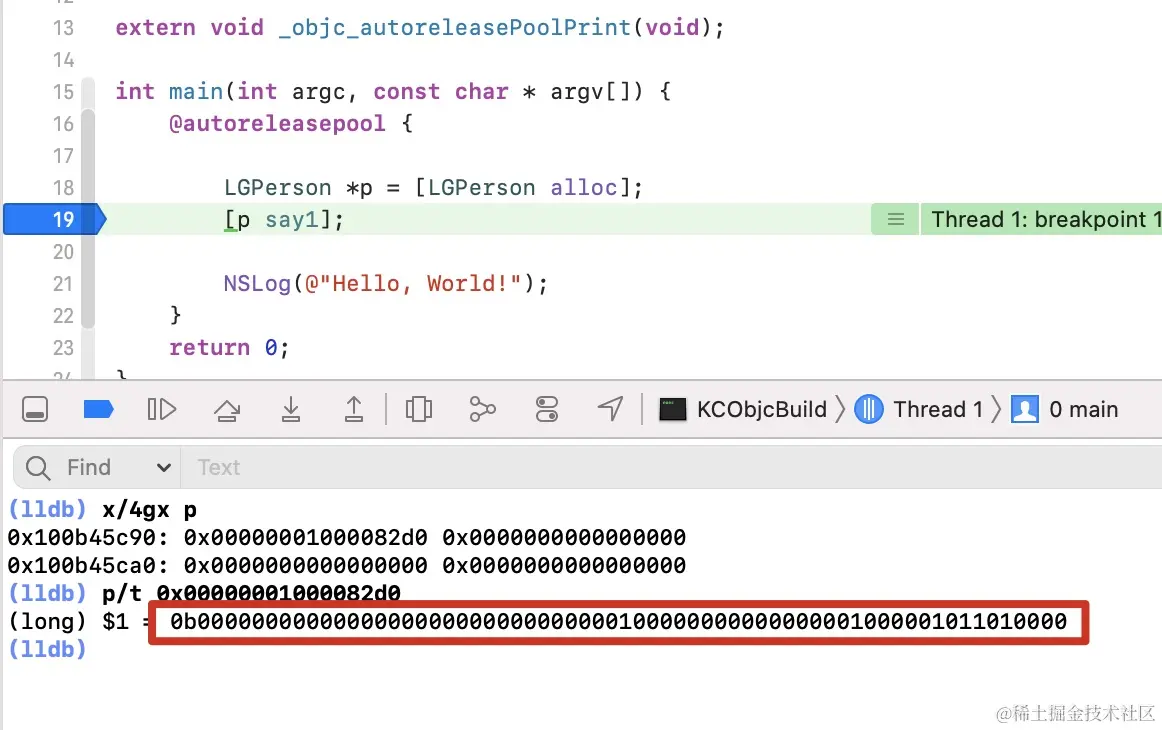Select line number 21 in the gutter
This screenshot has height=730, width=1162.
point(63,283)
